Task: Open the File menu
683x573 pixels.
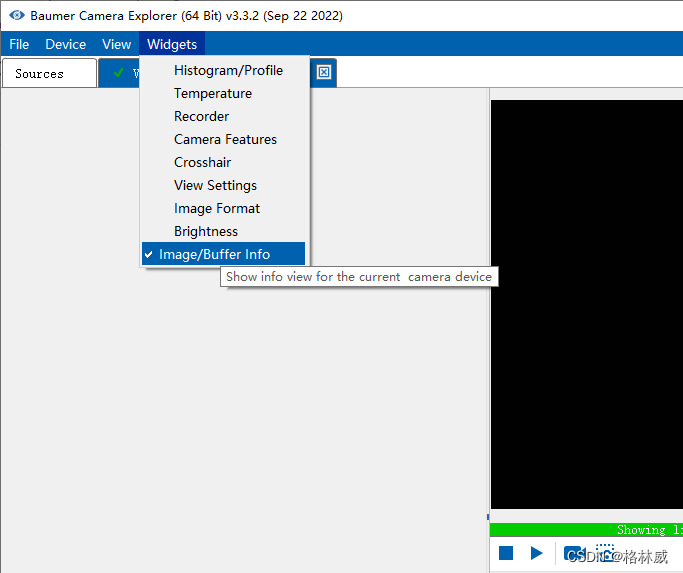Action: pyautogui.click(x=19, y=44)
